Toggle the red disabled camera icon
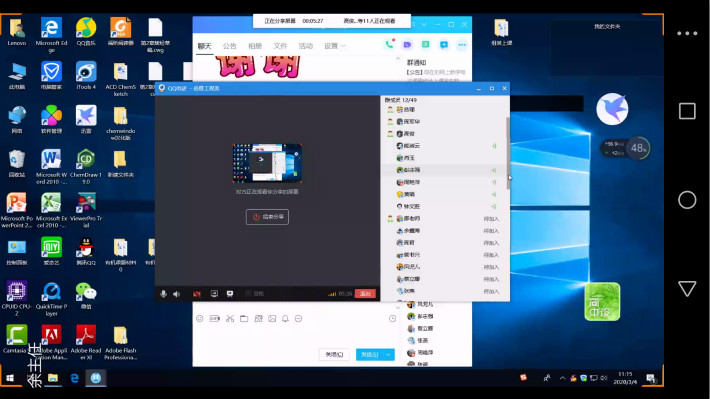Screen dimensions: 710x399 click(x=197, y=294)
